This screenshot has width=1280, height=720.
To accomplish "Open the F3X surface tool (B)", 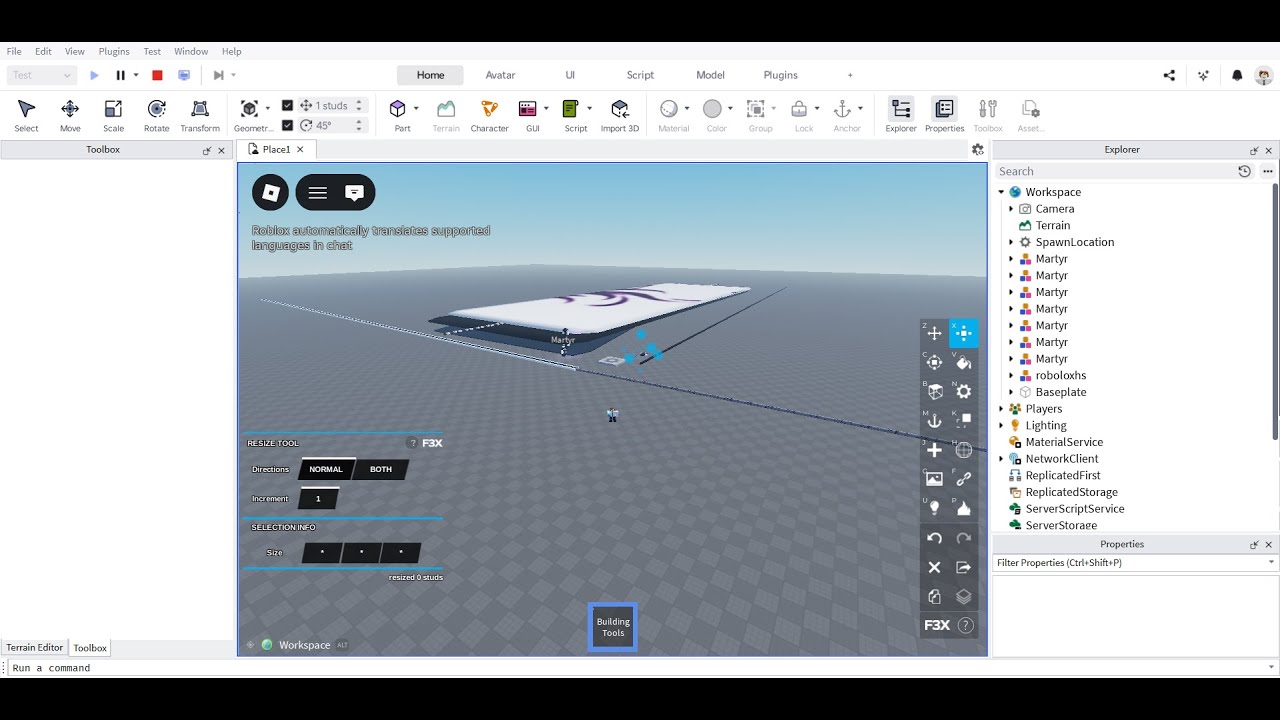I will 934,391.
